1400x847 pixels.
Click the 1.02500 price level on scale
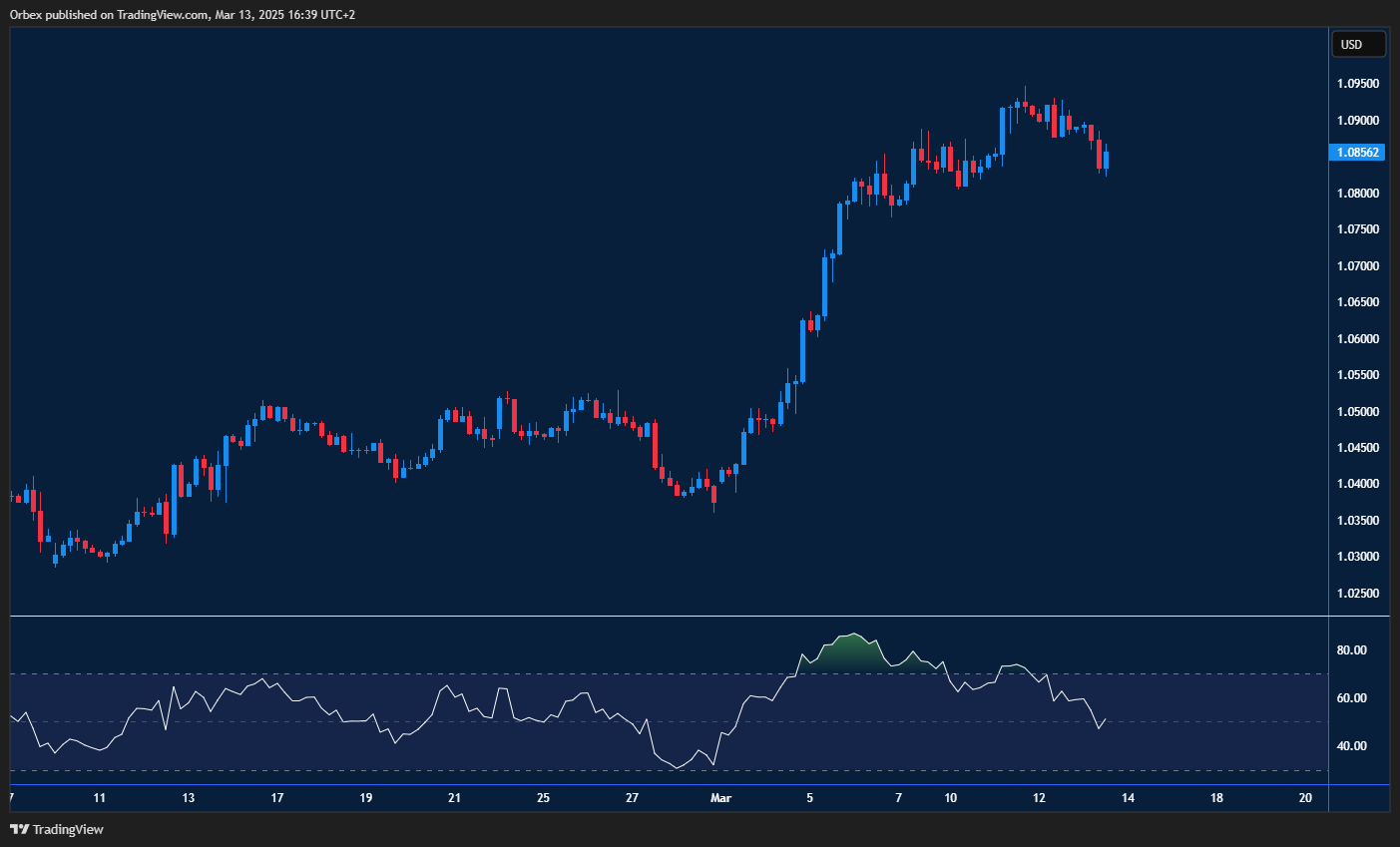point(1357,593)
